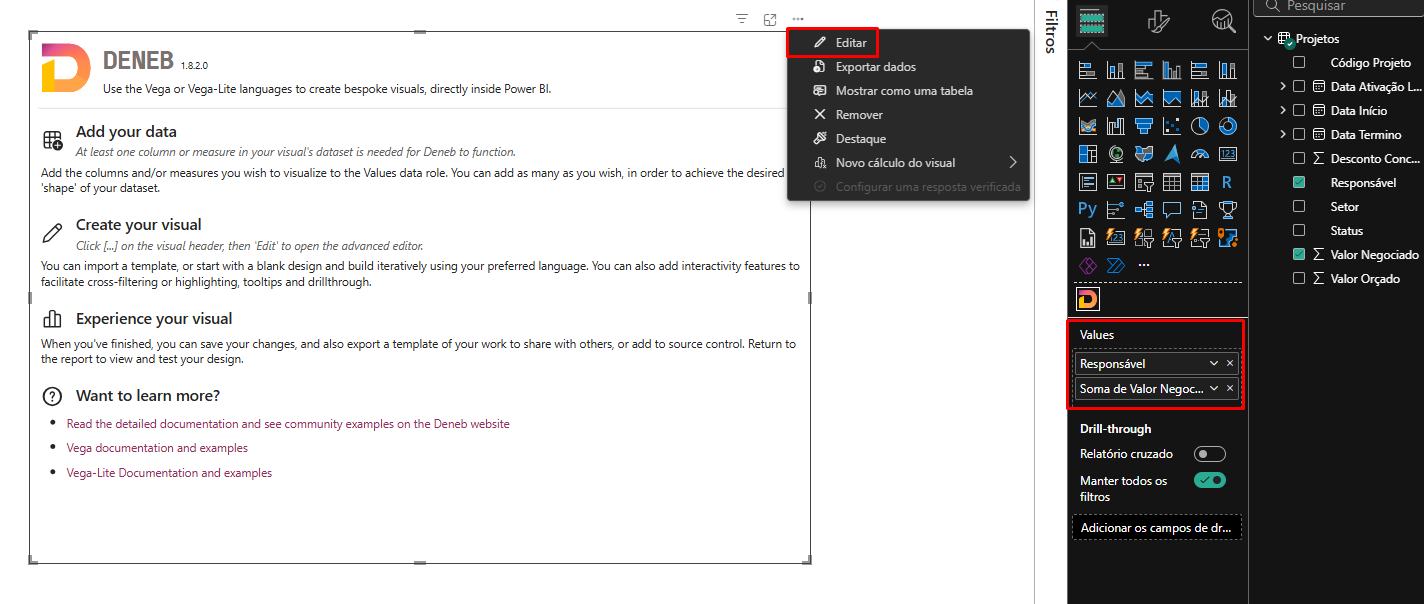Viewport: 1424px width, 604px height.
Task: Check the Setor field checkbox
Action: click(x=1299, y=206)
